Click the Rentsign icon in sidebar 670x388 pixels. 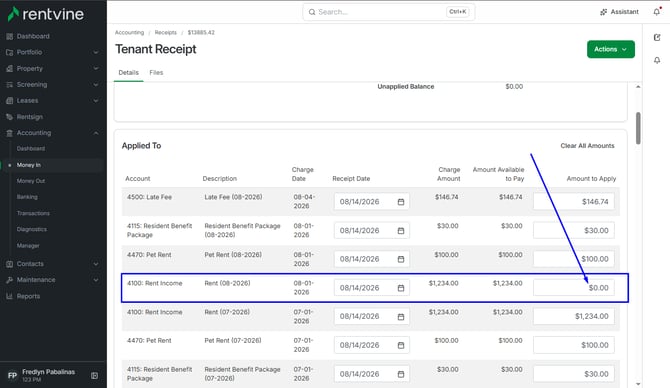(9, 117)
